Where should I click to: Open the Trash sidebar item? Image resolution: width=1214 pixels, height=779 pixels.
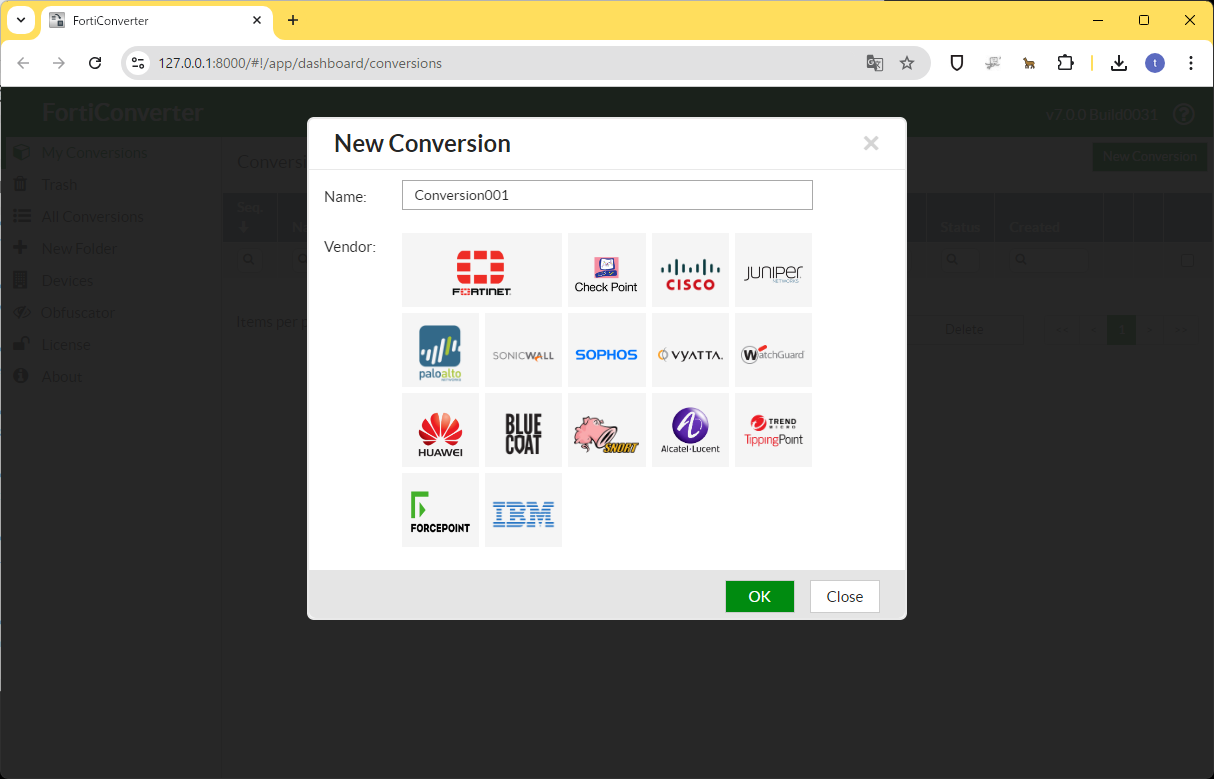point(60,185)
